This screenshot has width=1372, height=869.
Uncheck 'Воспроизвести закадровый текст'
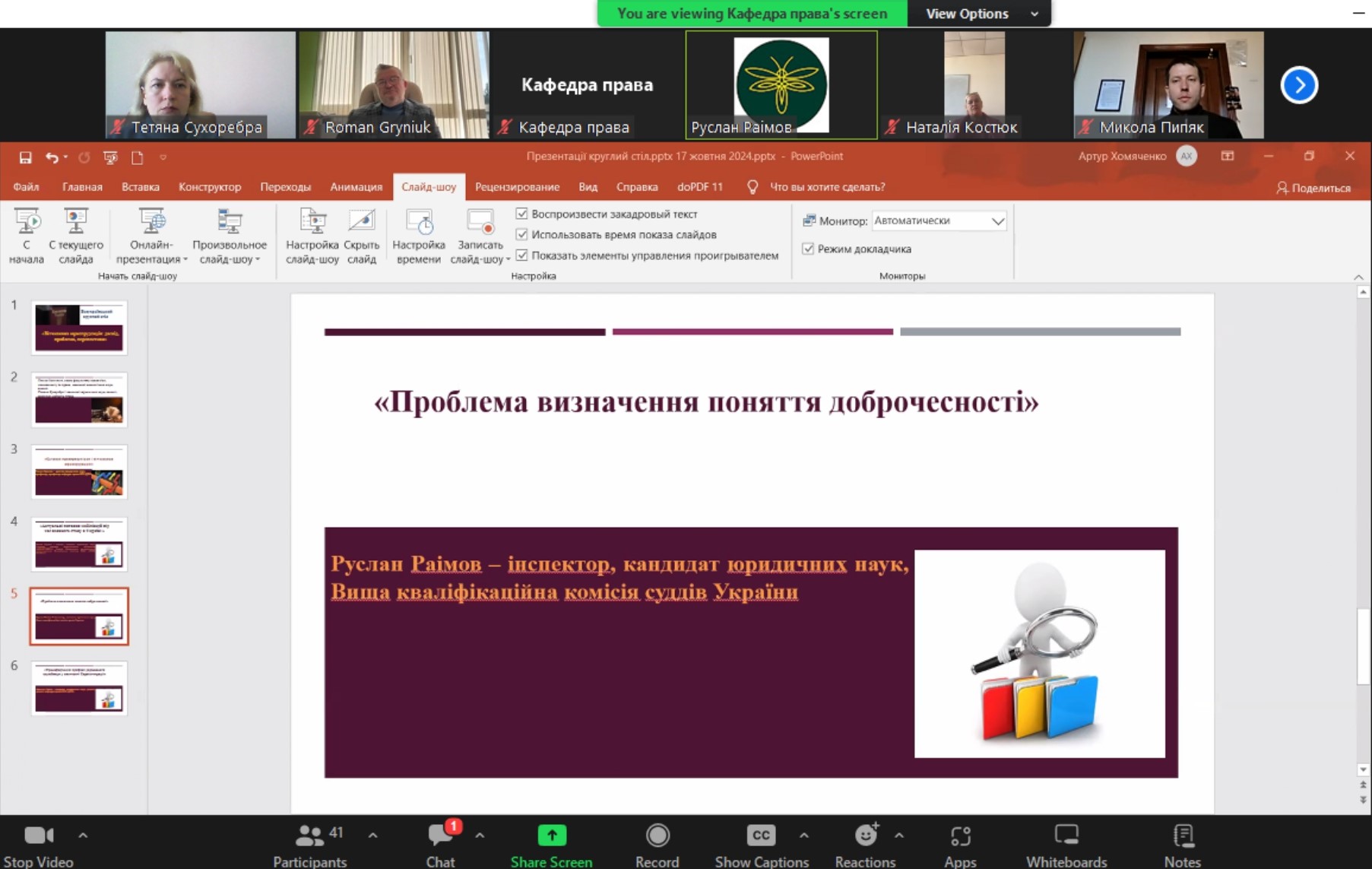click(521, 214)
